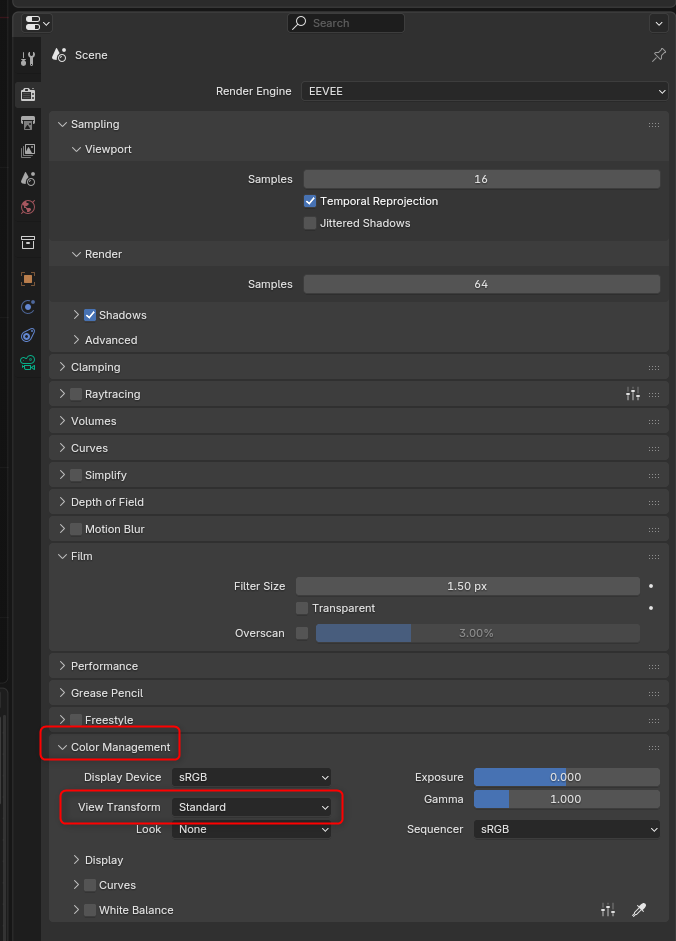Open the View Transform dropdown

point(251,807)
